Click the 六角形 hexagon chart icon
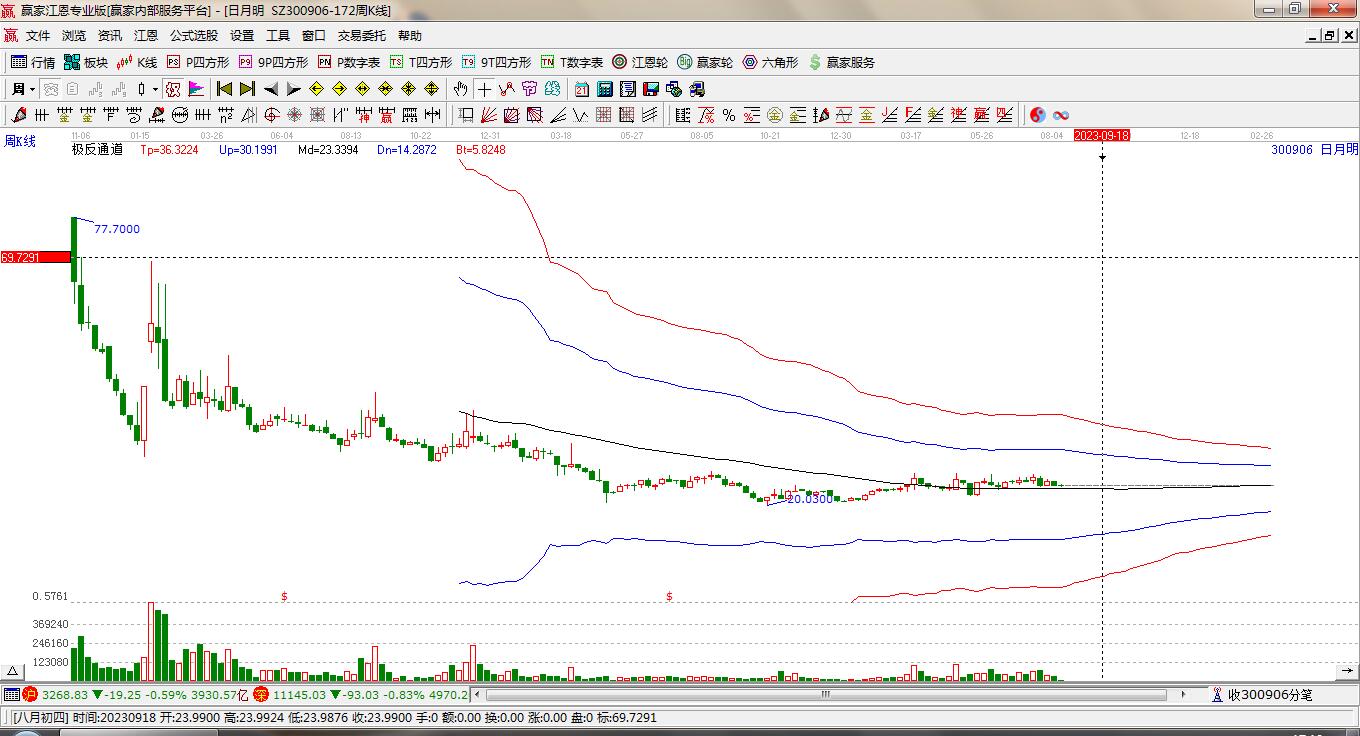The width and height of the screenshot is (1360, 736). pyautogui.click(x=770, y=62)
